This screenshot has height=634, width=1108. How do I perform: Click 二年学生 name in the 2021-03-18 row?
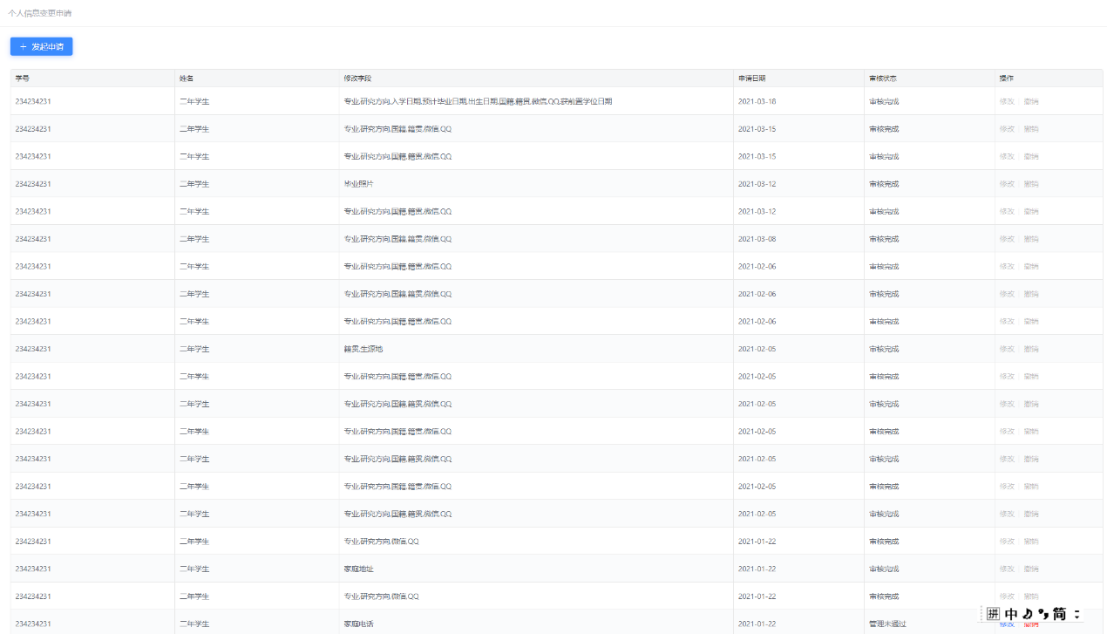point(194,102)
